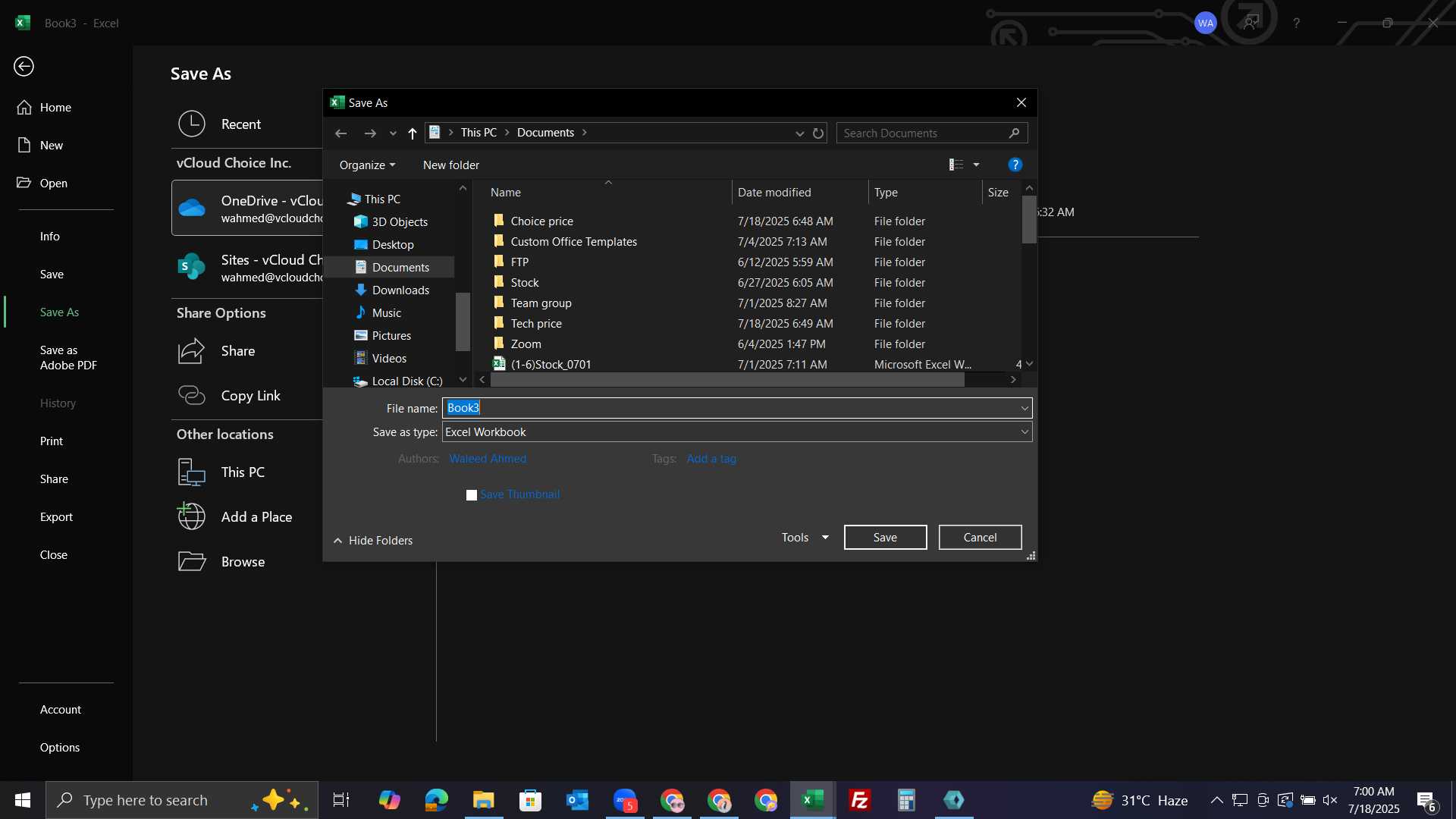Open the Export option in backstage

(57, 517)
